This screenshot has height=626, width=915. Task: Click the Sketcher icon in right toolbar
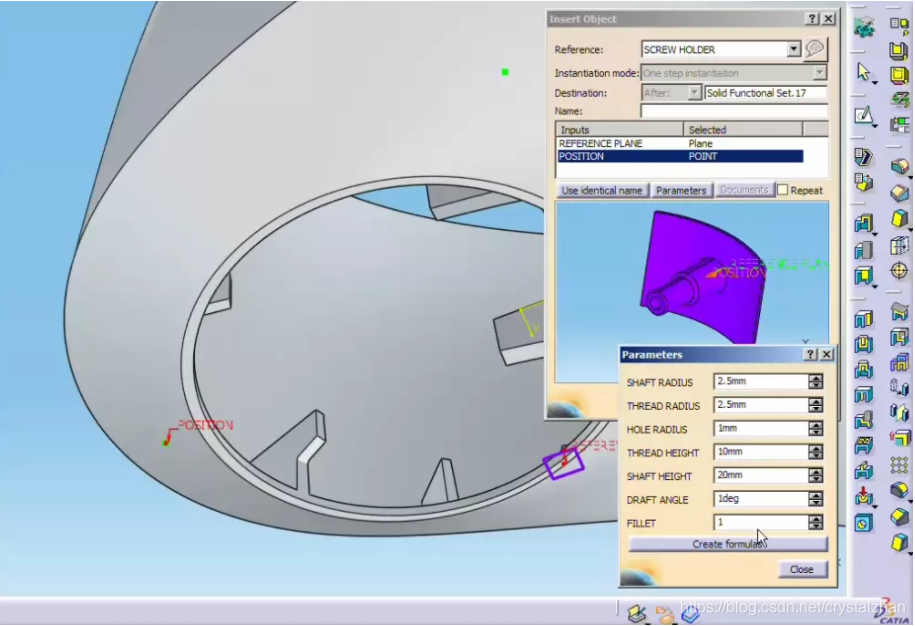(864, 116)
